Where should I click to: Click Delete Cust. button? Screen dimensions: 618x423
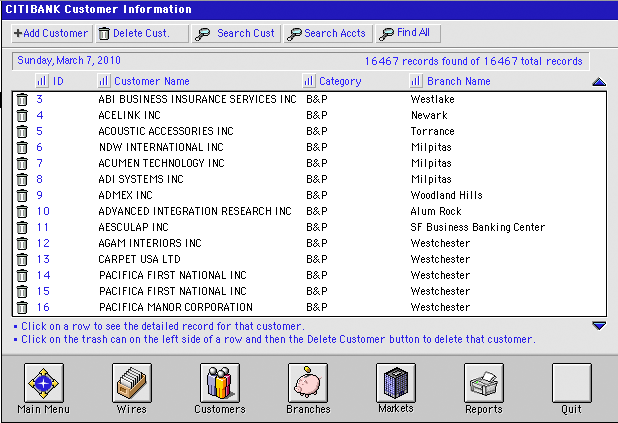click(142, 33)
